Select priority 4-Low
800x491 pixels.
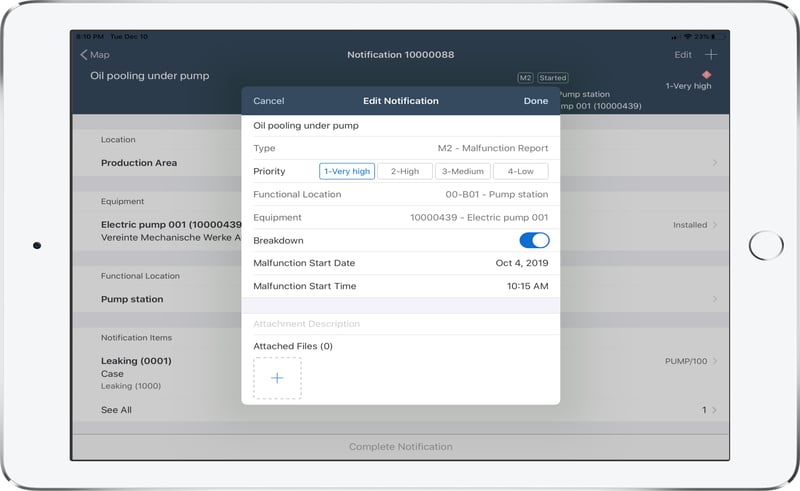coord(521,171)
